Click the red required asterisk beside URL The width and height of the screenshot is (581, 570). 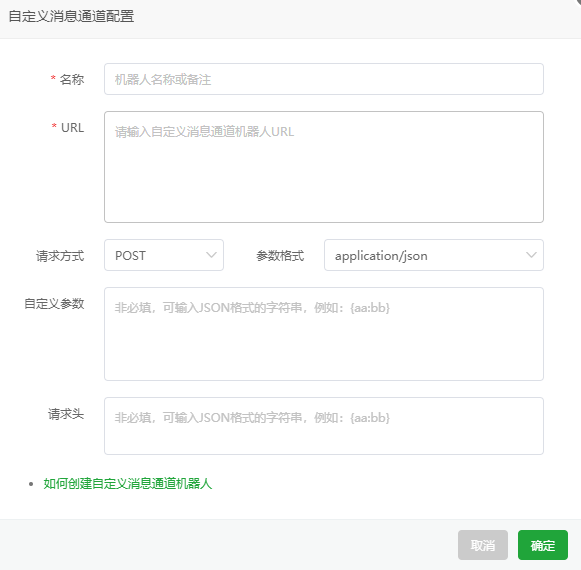54,126
